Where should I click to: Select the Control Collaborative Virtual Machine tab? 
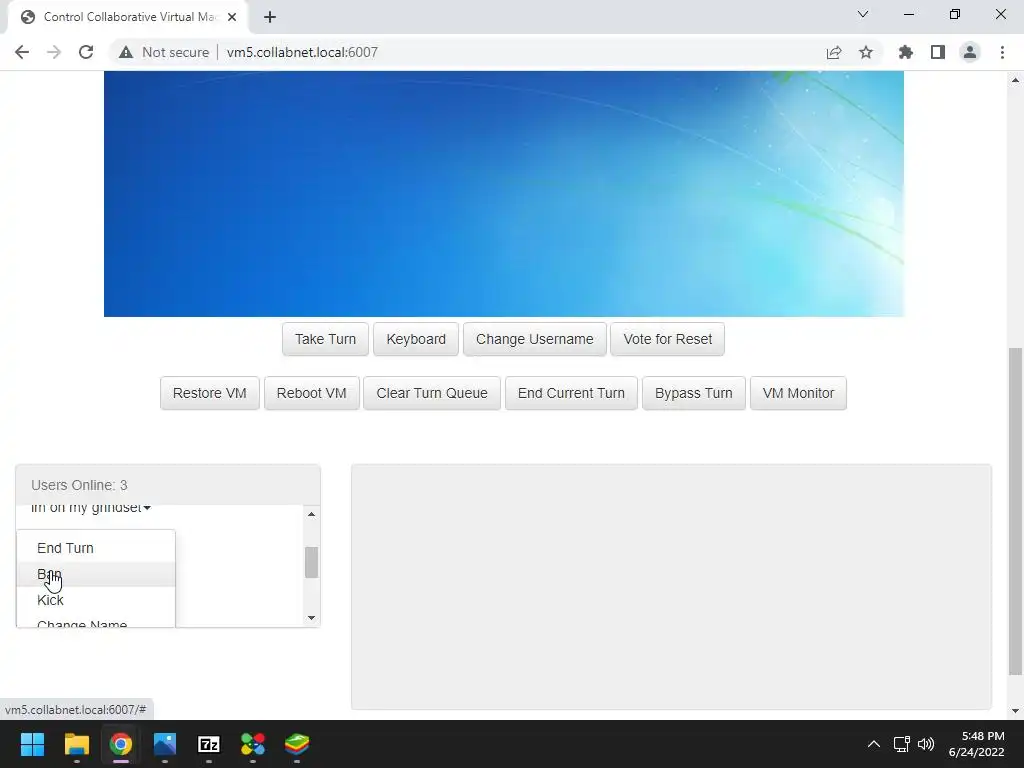[128, 17]
